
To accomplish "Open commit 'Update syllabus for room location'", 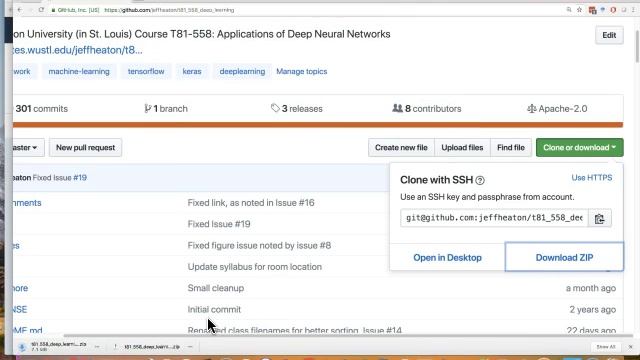I will (x=255, y=267).
